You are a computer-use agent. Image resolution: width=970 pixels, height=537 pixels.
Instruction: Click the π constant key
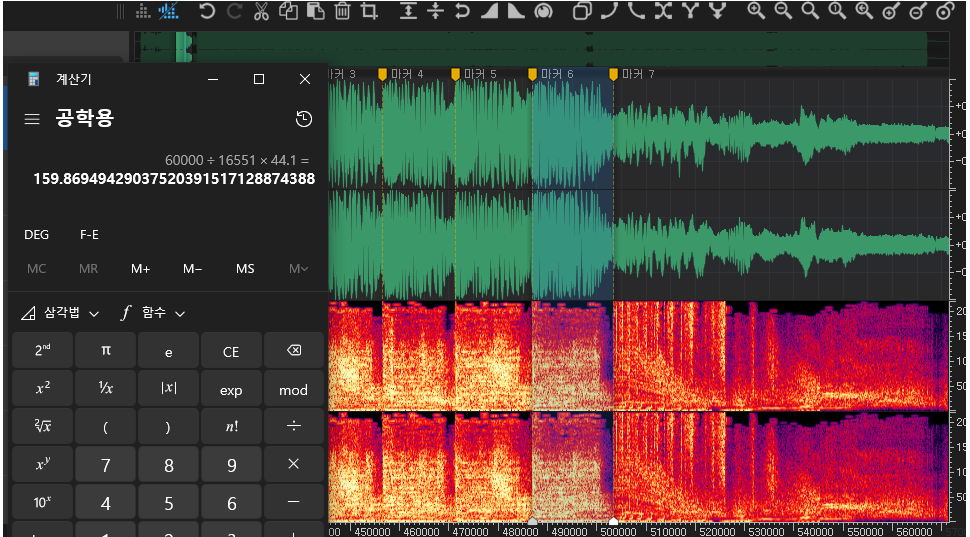tap(106, 350)
